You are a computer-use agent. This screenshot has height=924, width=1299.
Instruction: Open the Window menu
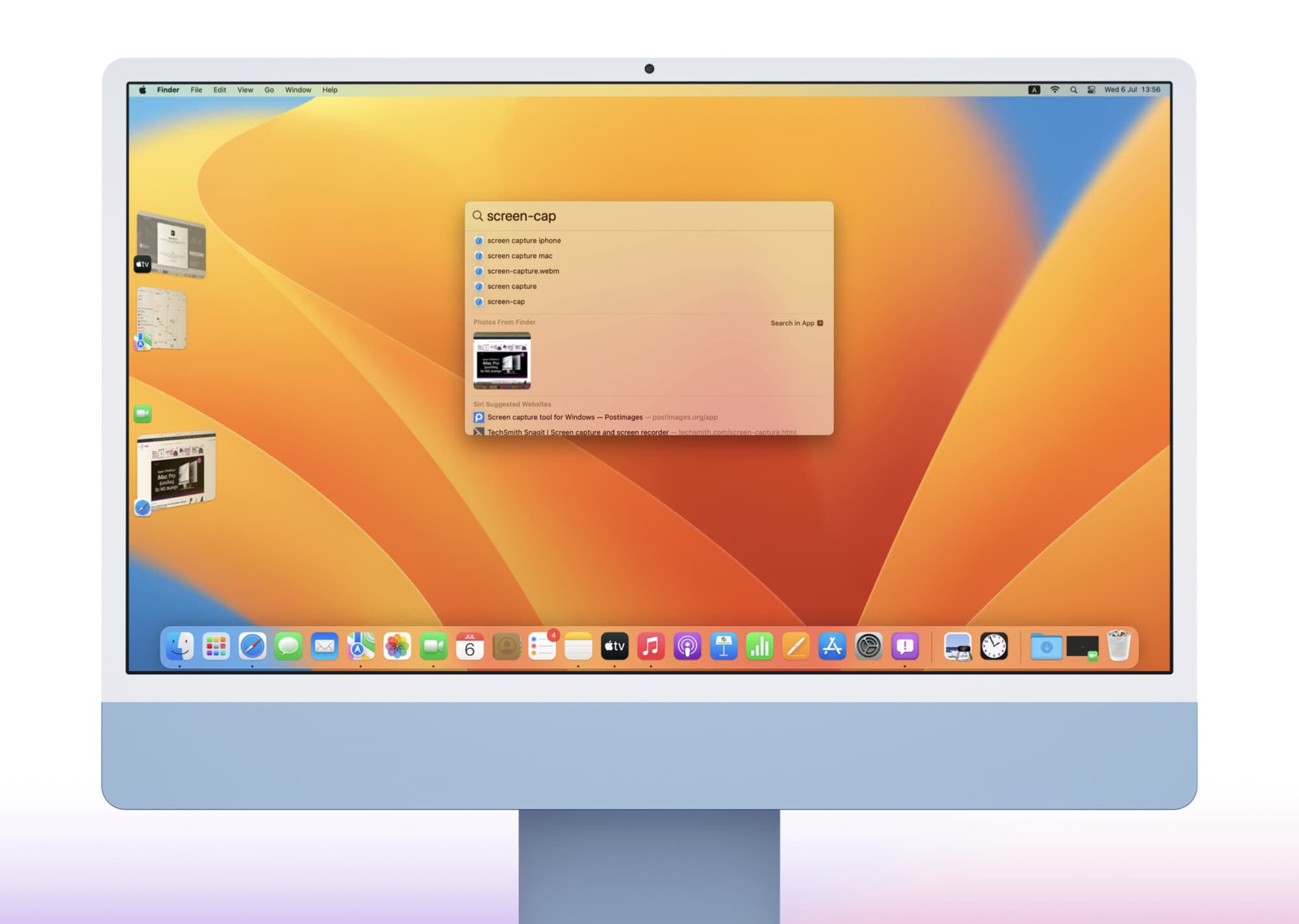pos(297,90)
